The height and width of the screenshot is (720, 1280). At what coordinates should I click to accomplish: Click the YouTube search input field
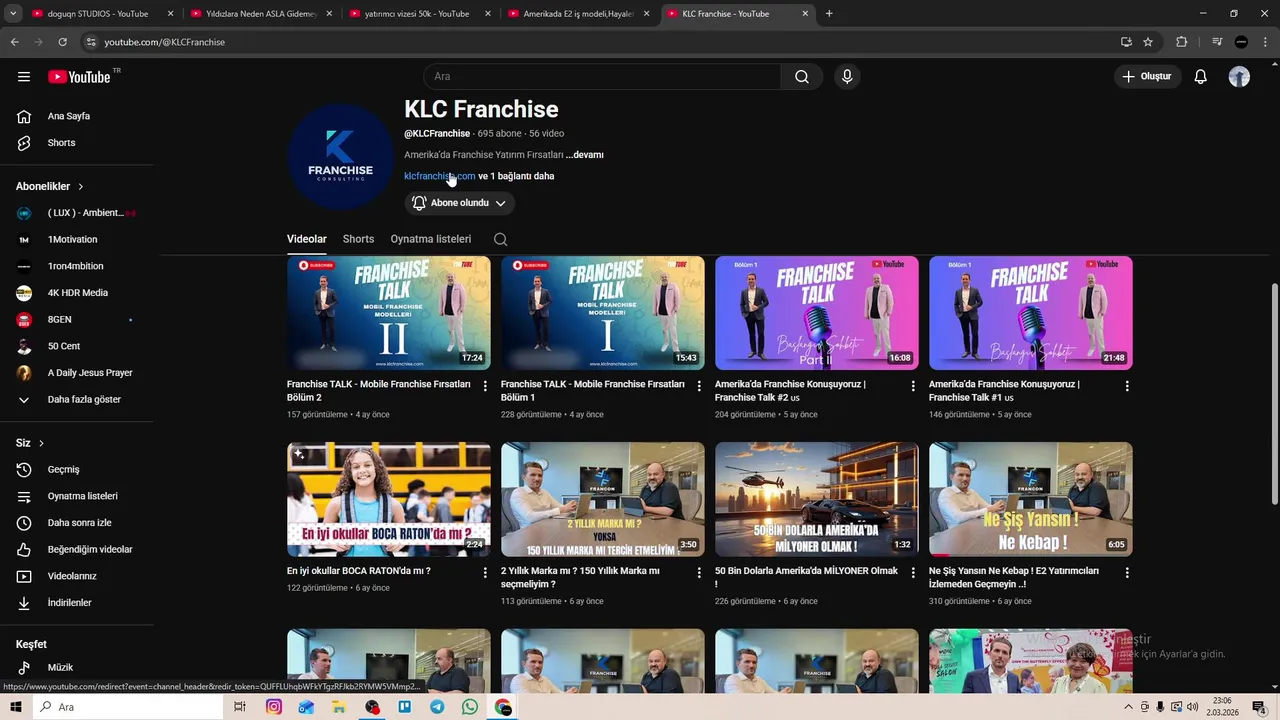(x=602, y=77)
